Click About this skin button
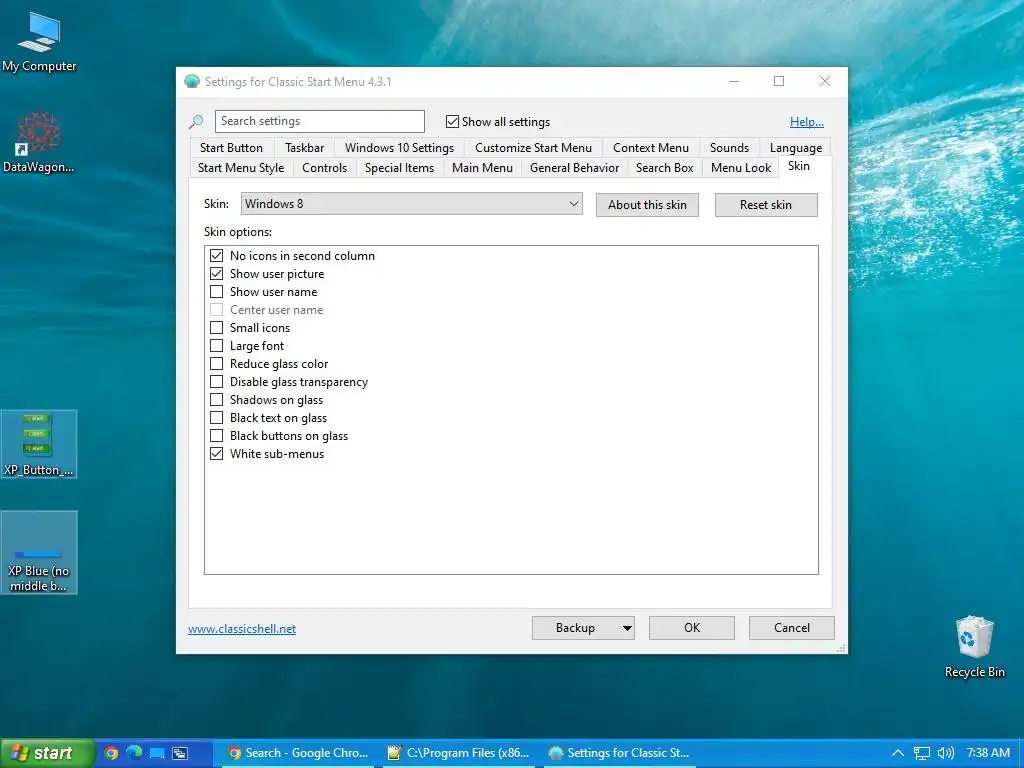1024x768 pixels. point(647,205)
